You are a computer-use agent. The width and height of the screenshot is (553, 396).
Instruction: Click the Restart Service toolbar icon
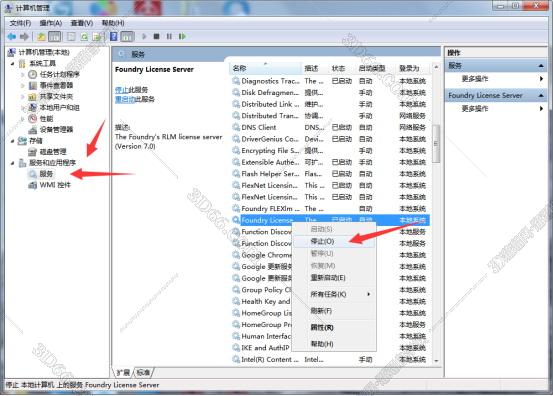[x=182, y=36]
